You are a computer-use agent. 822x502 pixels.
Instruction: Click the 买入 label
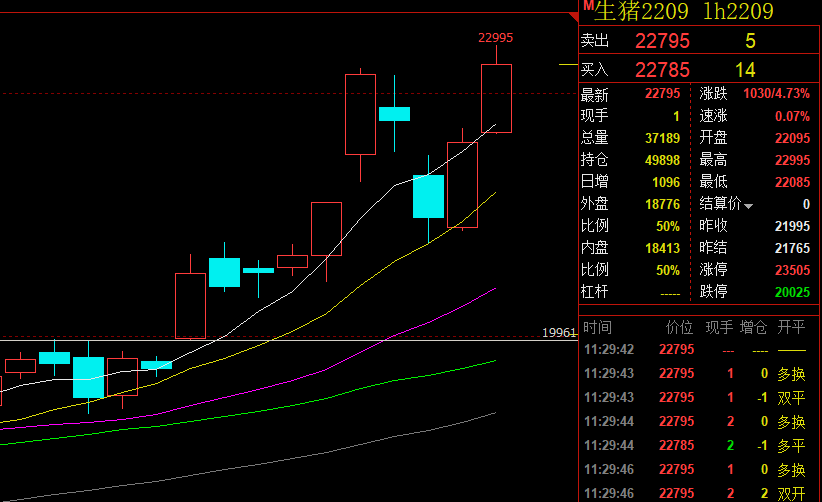pyautogui.click(x=595, y=69)
